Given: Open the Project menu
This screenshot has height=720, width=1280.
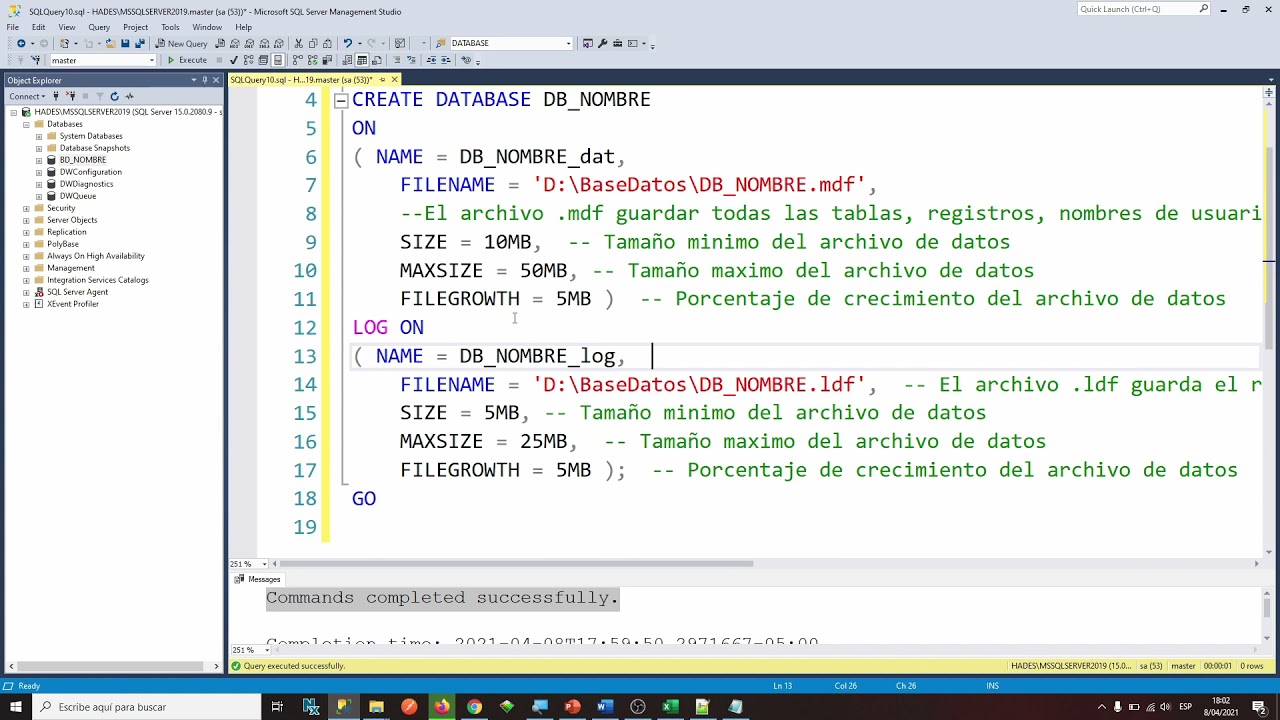Looking at the screenshot, I should click(x=135, y=27).
